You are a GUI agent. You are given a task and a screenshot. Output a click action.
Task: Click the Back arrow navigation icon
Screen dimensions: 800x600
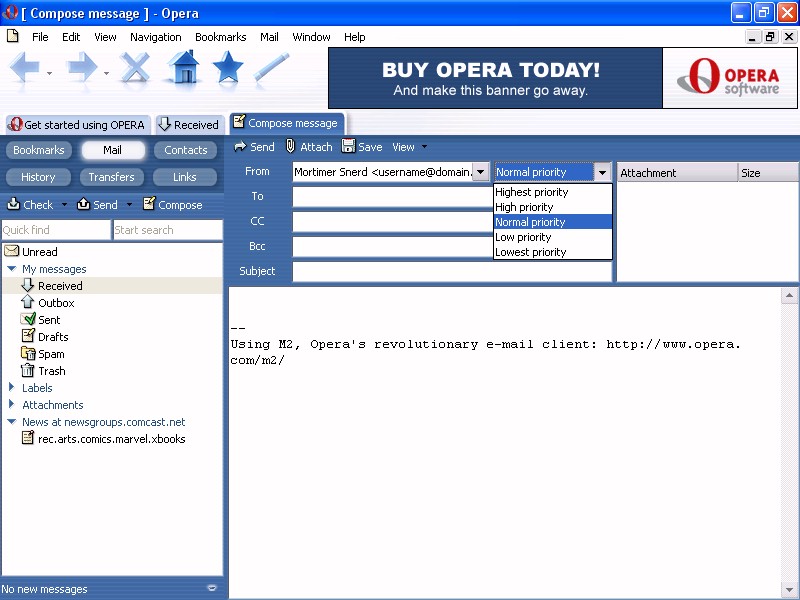[x=26, y=68]
